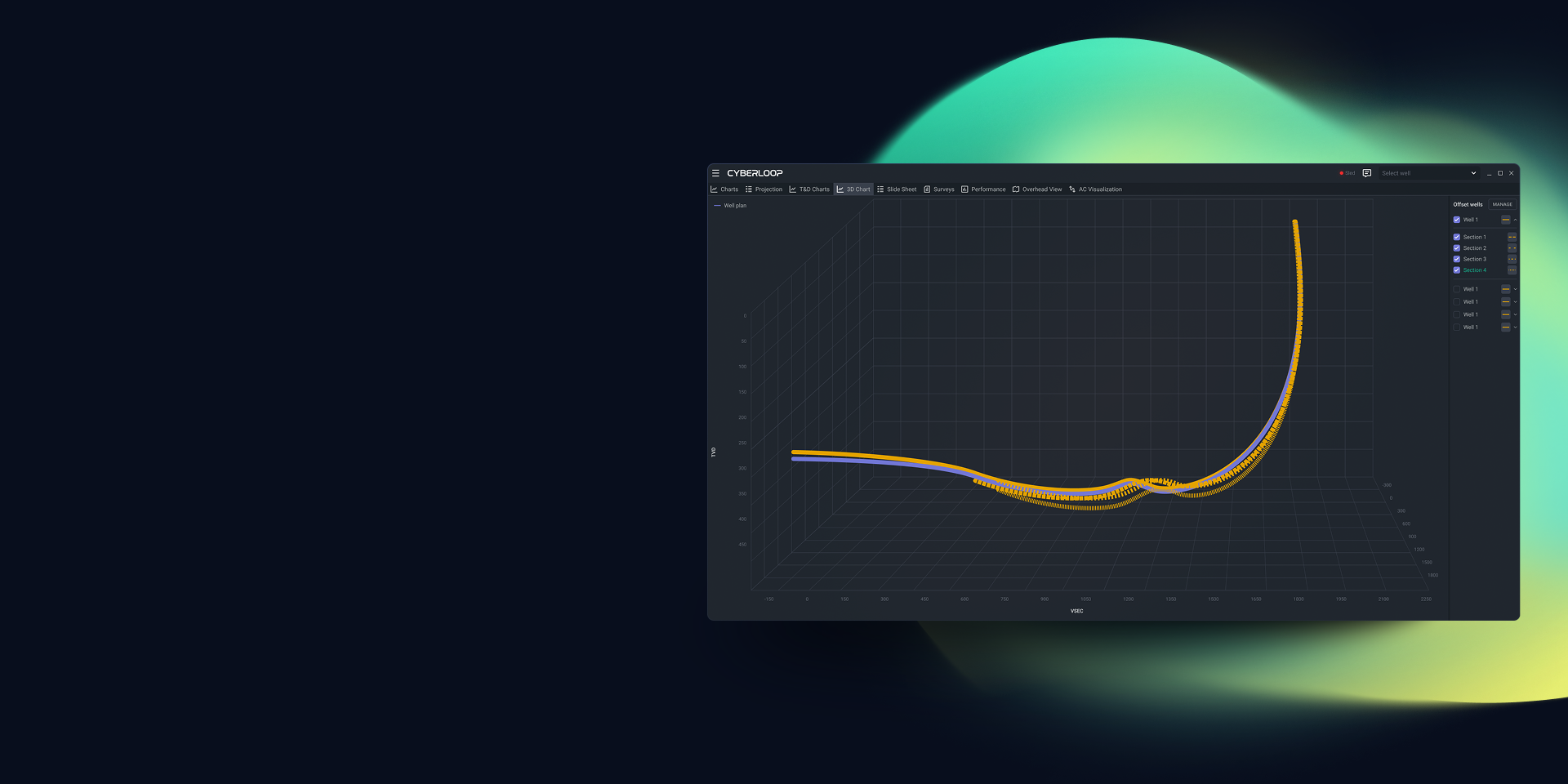The height and width of the screenshot is (784, 1568).
Task: Collapse the expanded Well 1 sections
Action: click(1515, 220)
